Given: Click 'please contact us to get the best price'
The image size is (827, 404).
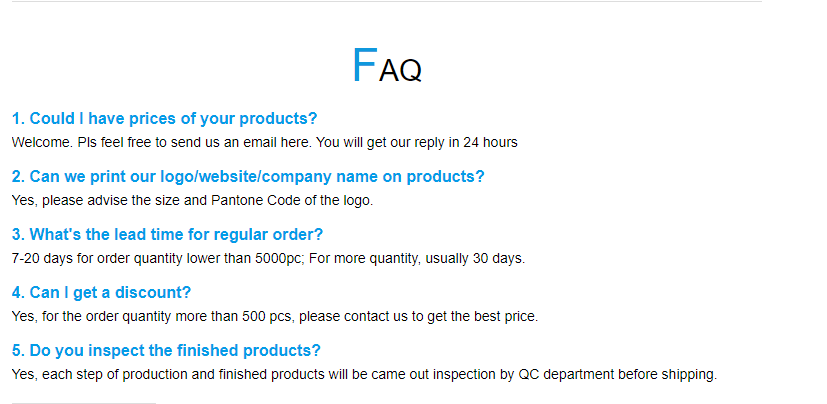Looking at the screenshot, I should click(418, 316).
